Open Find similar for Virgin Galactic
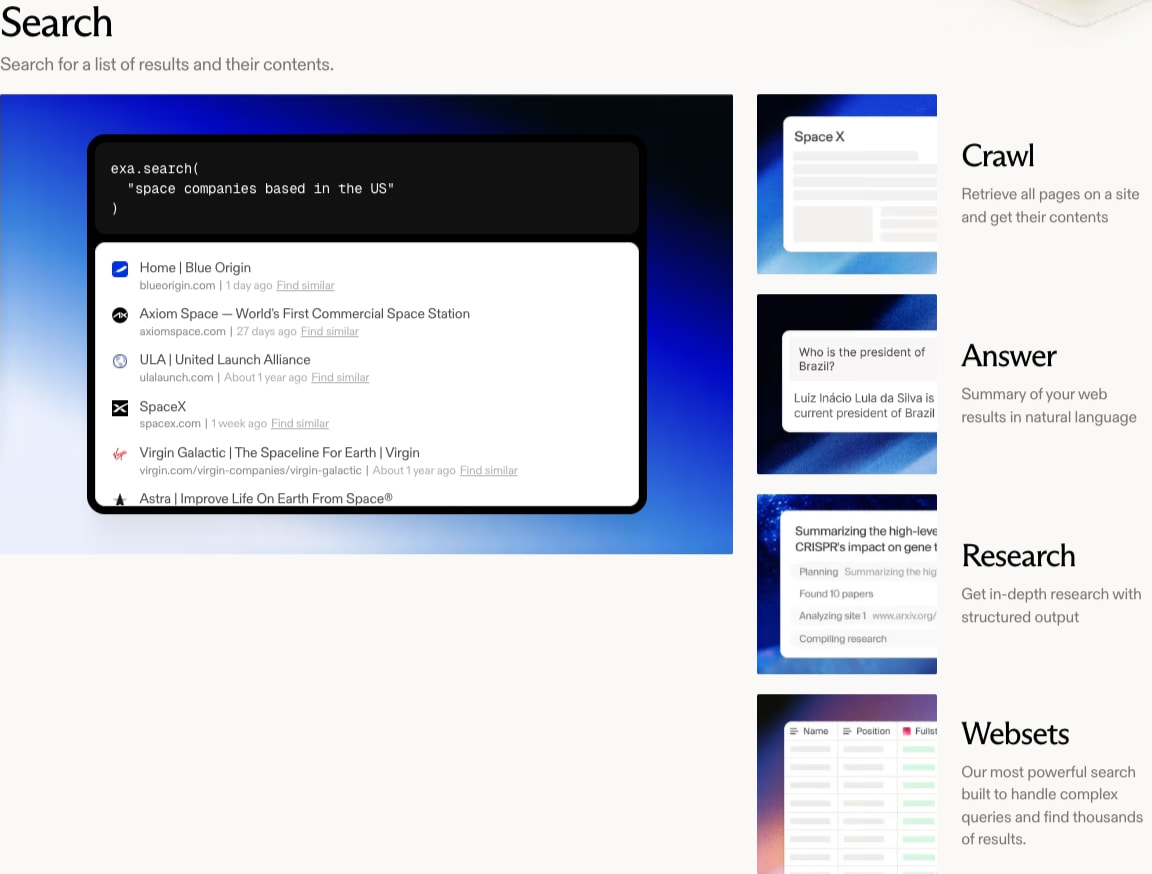 pos(489,470)
